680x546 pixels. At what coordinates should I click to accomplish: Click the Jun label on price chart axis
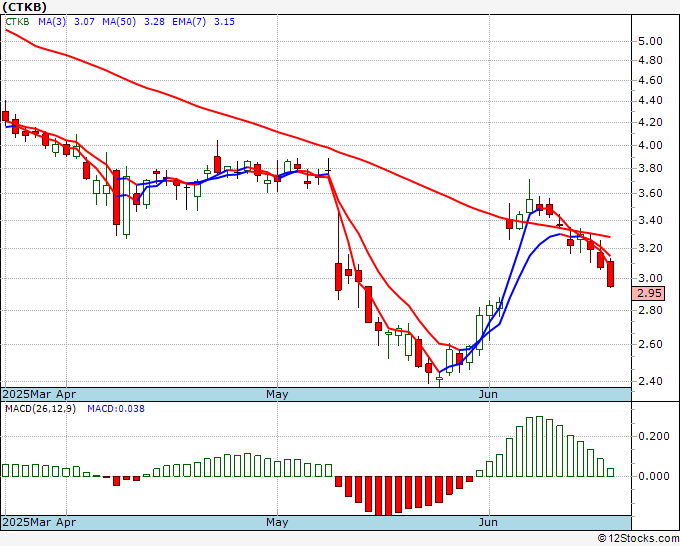coord(488,394)
